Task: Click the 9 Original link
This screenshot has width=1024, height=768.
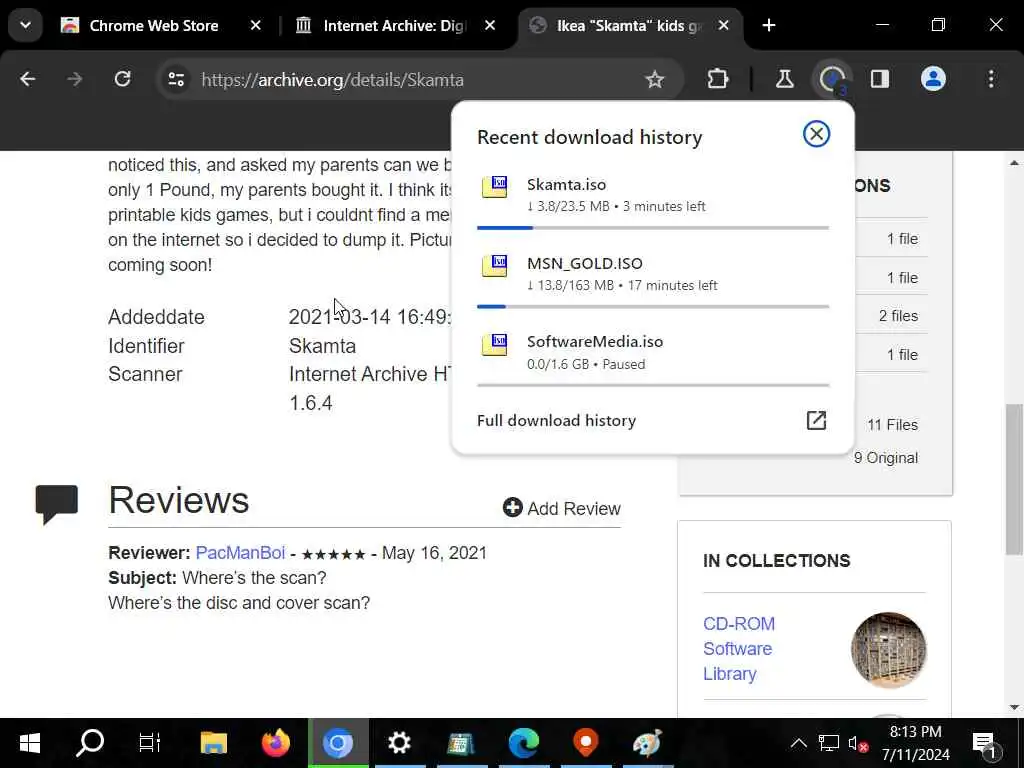Action: point(886,458)
